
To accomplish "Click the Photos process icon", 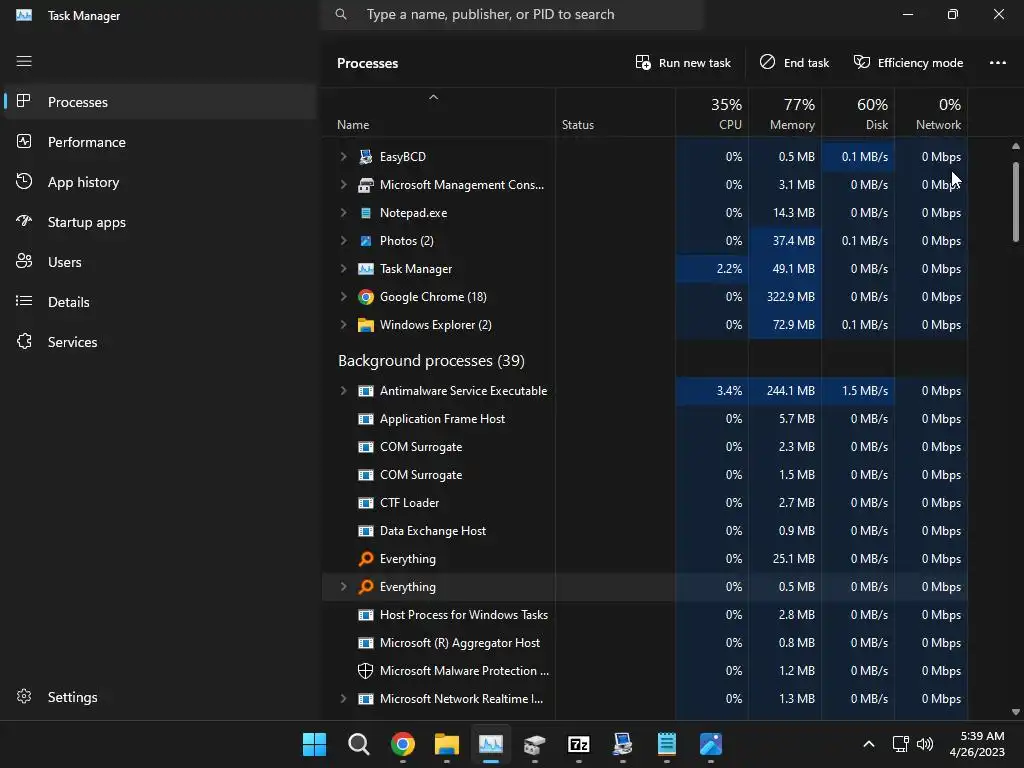I will click(x=366, y=241).
